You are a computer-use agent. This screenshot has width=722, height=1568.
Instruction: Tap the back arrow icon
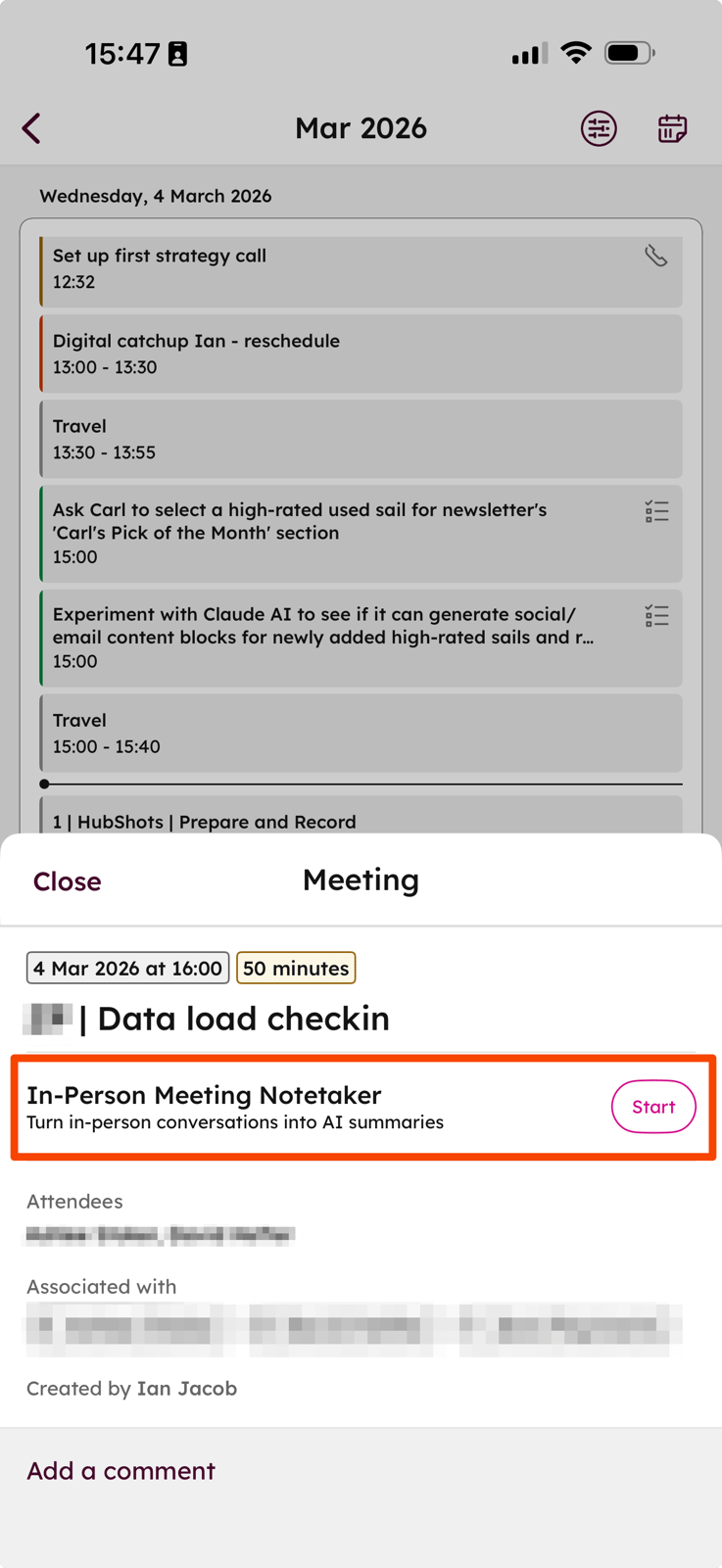32,128
